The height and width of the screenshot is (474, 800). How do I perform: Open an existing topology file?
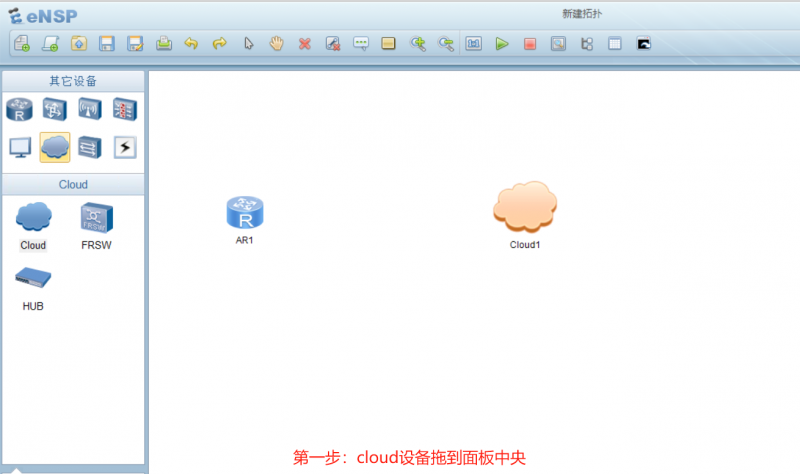[x=79, y=44]
